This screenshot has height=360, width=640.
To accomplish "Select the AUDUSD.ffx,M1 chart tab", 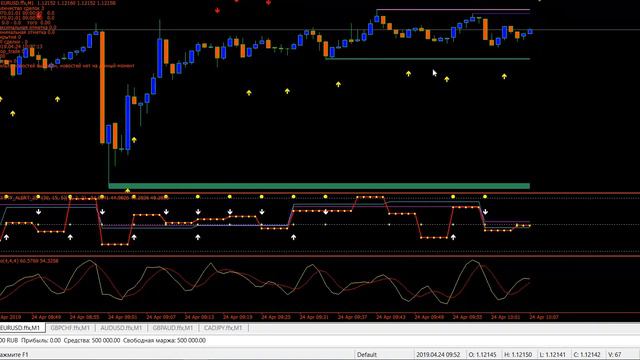I will pyautogui.click(x=121, y=328).
